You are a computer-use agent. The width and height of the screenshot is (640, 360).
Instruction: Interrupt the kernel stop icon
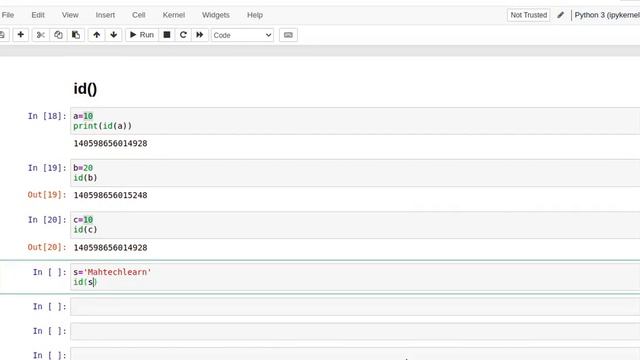pyautogui.click(x=167, y=35)
